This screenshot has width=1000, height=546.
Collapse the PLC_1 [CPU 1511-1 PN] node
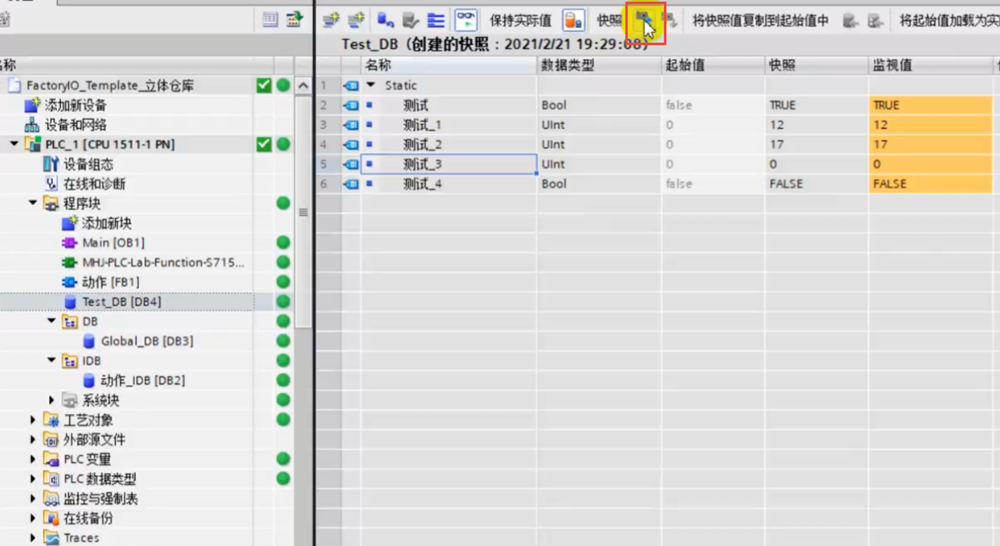(14, 145)
